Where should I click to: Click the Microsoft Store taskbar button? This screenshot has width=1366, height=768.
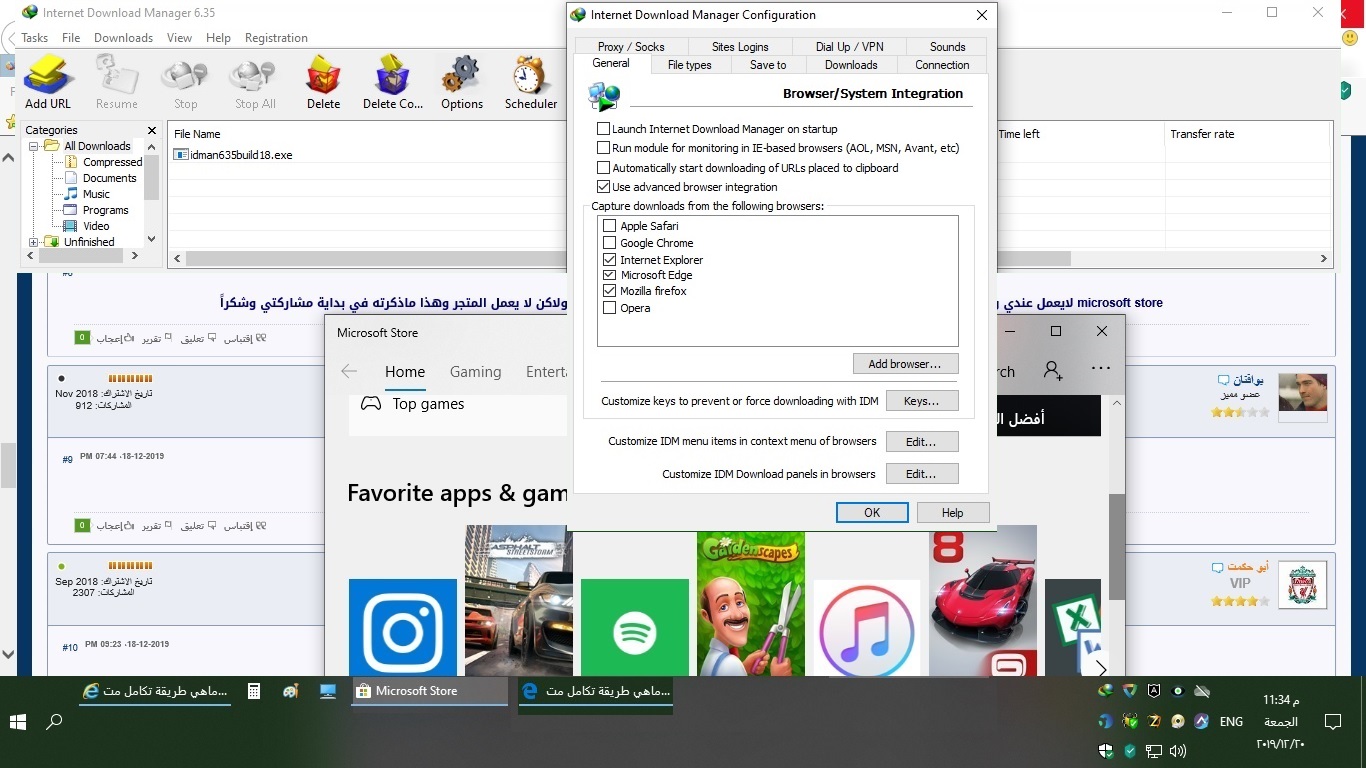point(430,691)
